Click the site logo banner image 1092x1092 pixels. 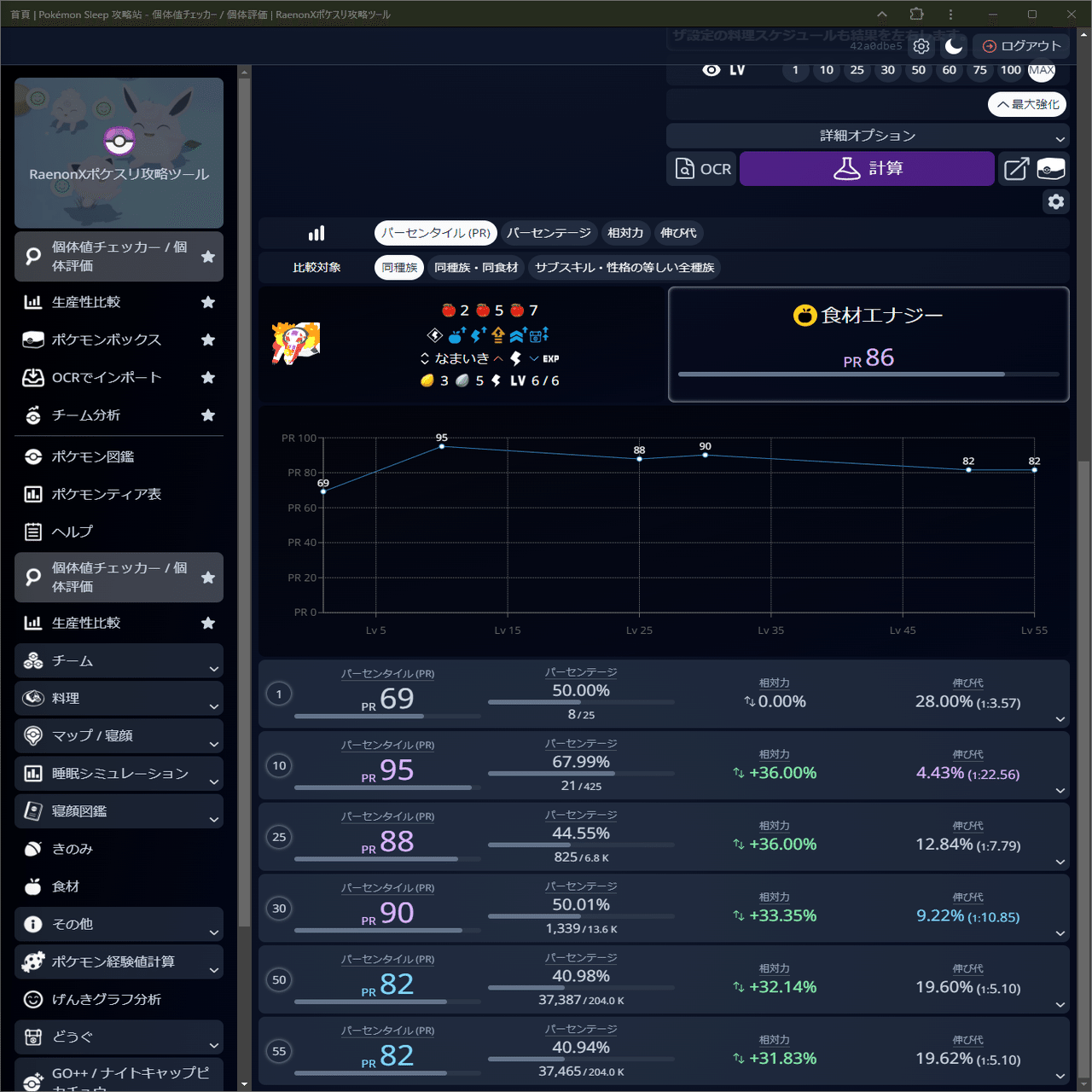click(x=119, y=153)
